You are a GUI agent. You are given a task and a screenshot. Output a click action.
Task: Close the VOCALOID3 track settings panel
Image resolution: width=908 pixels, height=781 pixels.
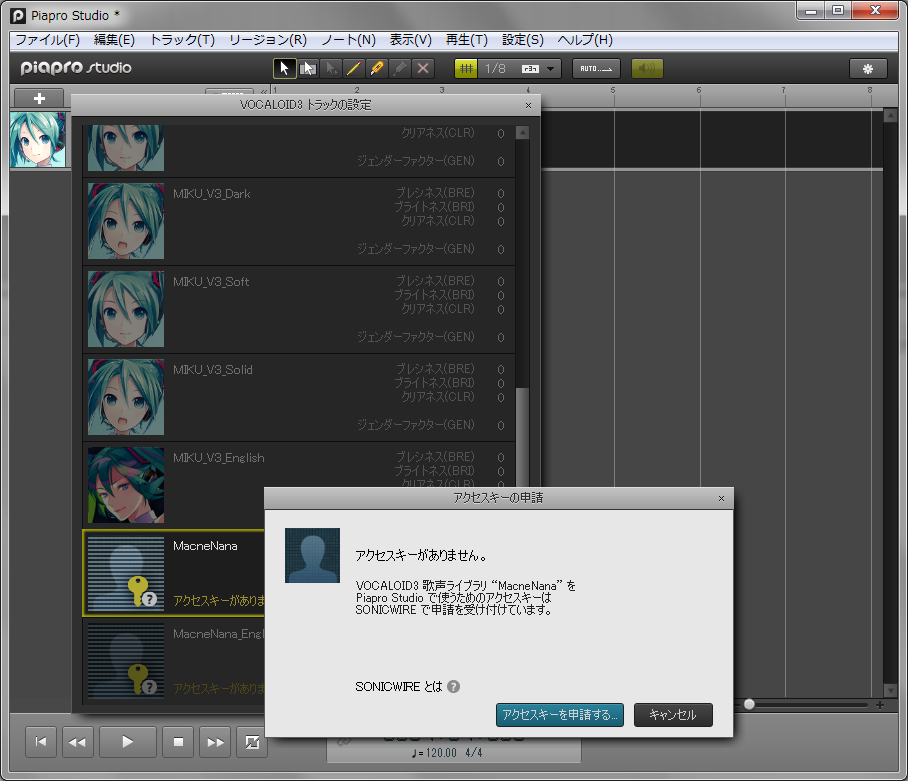[528, 105]
